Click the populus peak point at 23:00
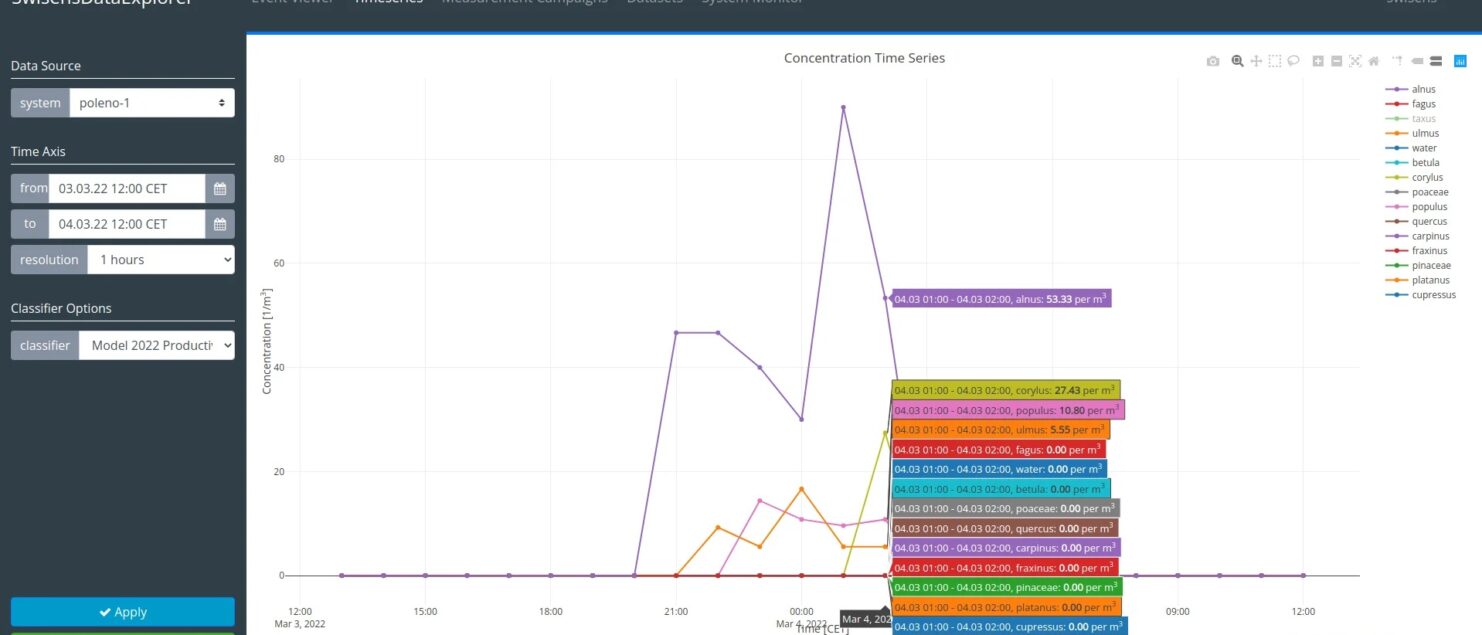This screenshot has height=635, width=1482. tap(760, 501)
